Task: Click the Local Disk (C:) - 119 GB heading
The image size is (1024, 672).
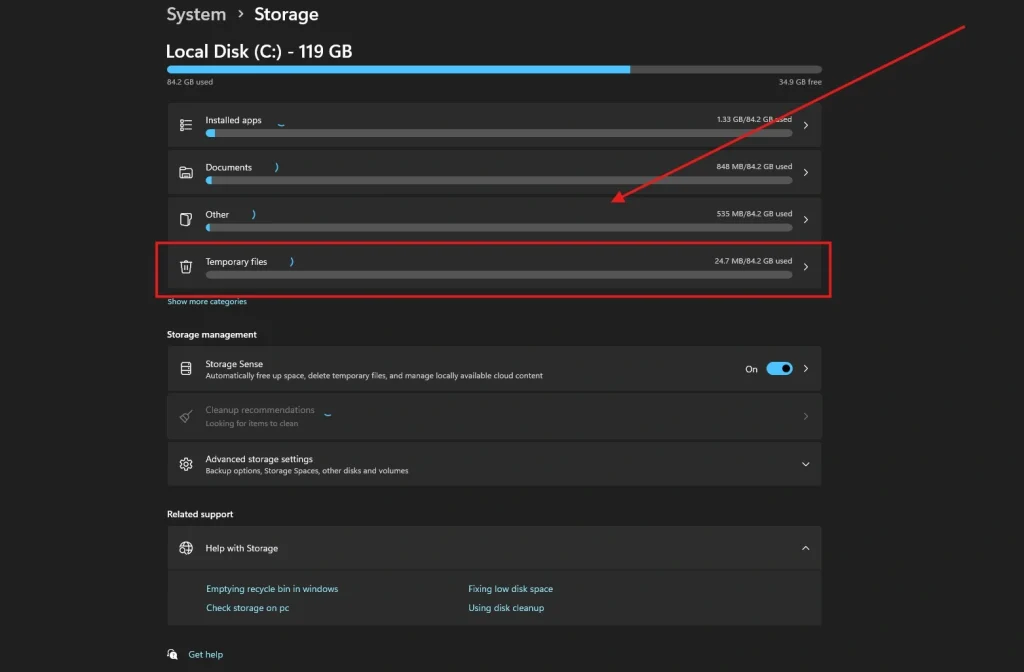Action: tap(259, 52)
